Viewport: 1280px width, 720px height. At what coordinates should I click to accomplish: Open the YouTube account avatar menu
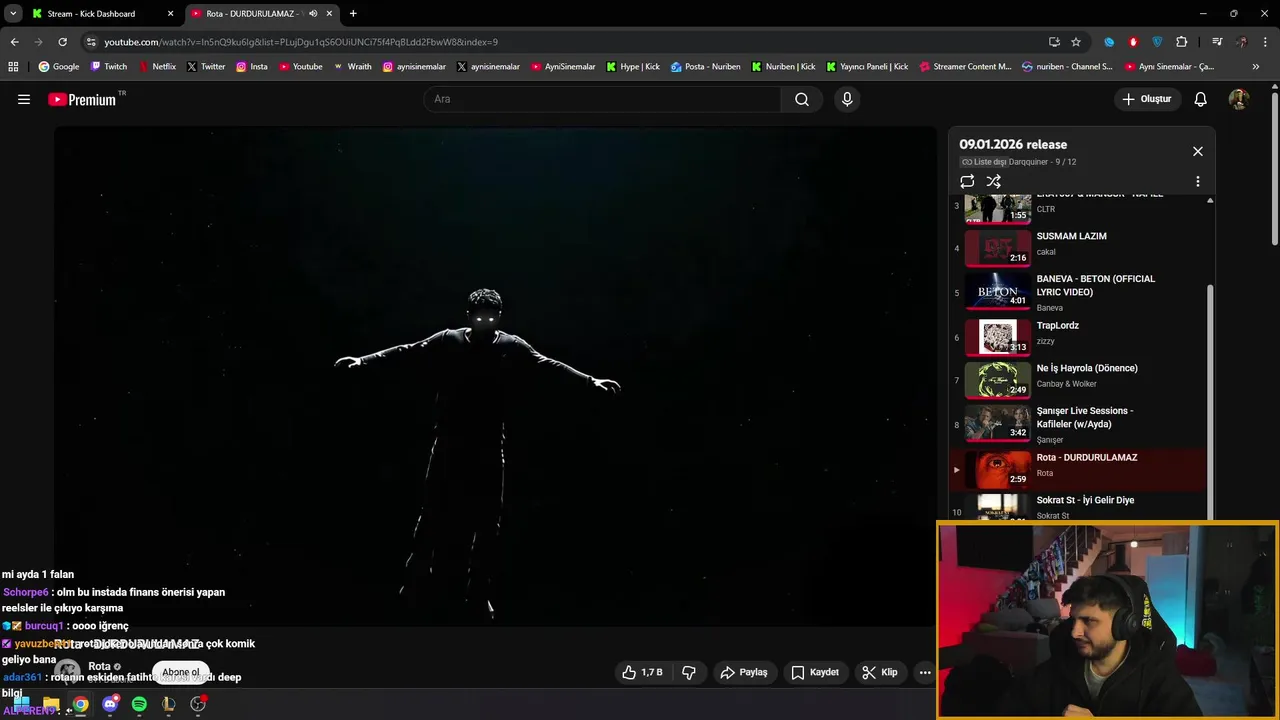[x=1238, y=99]
